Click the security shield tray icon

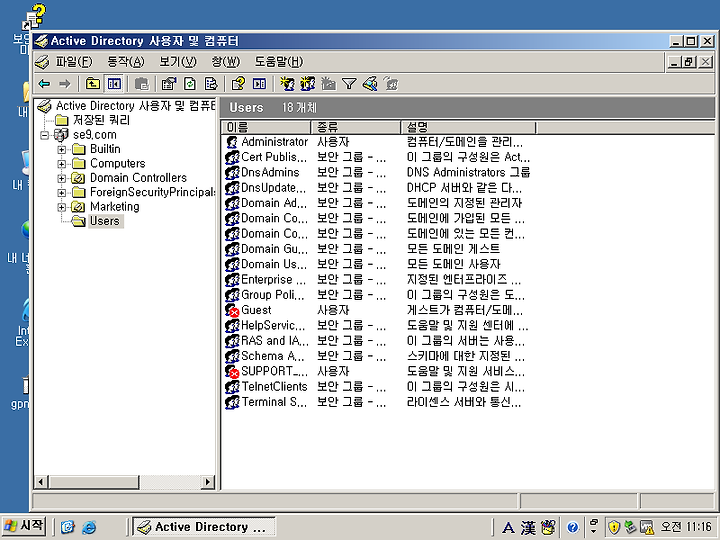pos(614,527)
